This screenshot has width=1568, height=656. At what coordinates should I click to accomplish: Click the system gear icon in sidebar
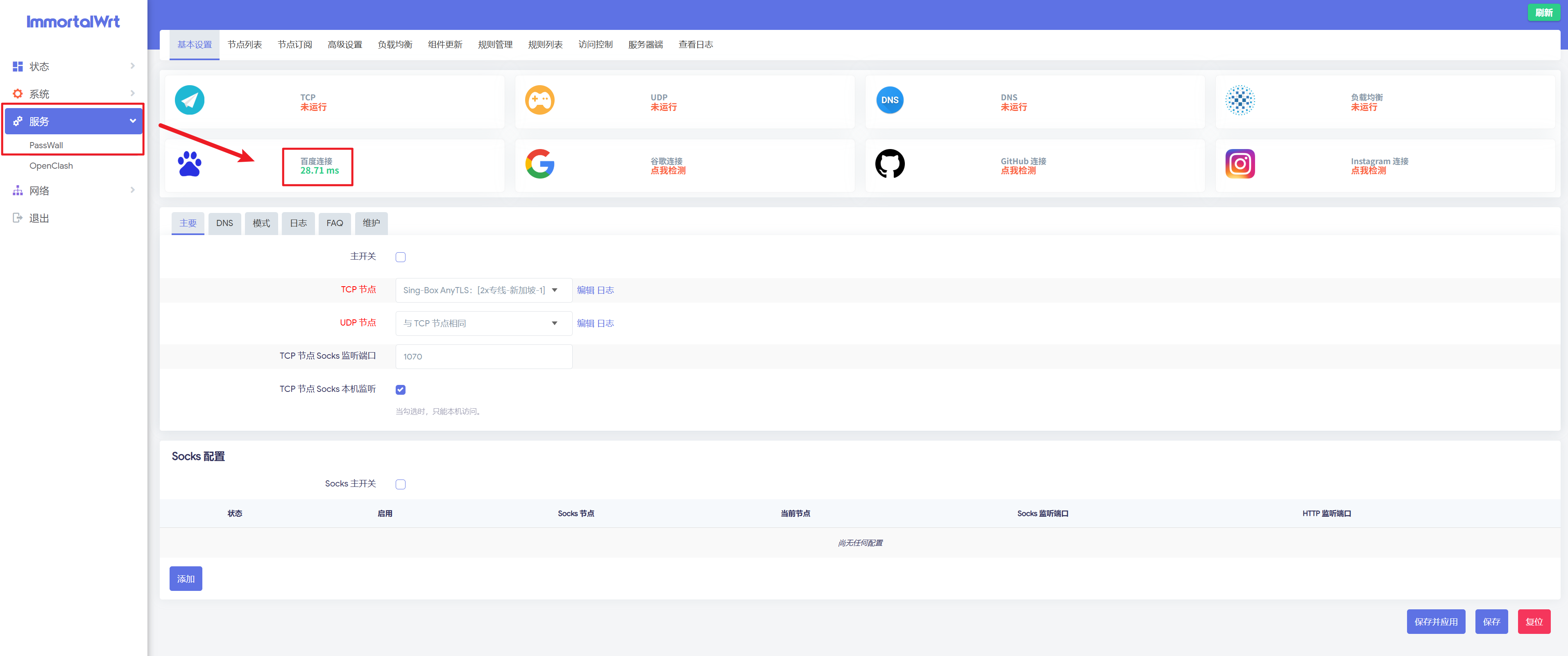click(x=18, y=94)
